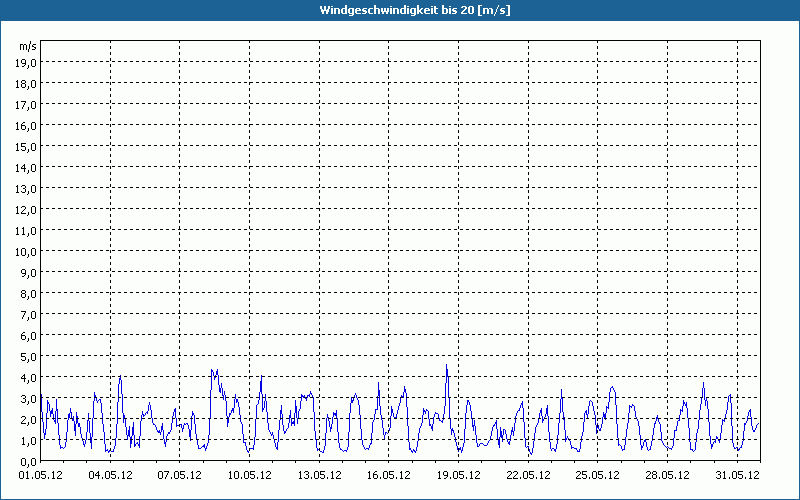Click the y-axis label 15,0
This screenshot has width=800, height=500.
tap(25, 147)
